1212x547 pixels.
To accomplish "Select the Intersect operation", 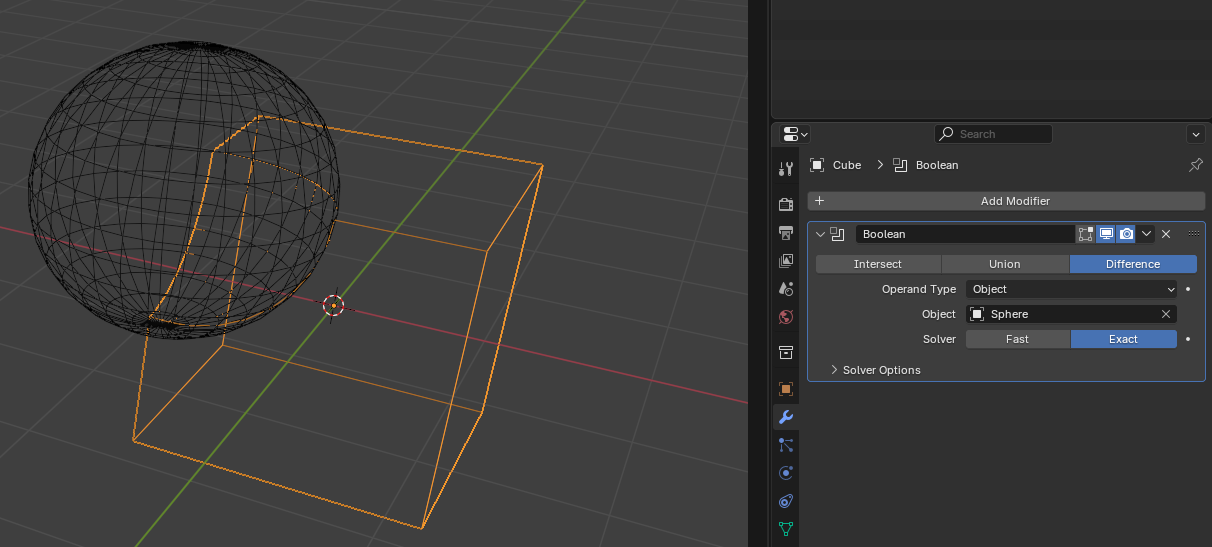I will pyautogui.click(x=877, y=264).
